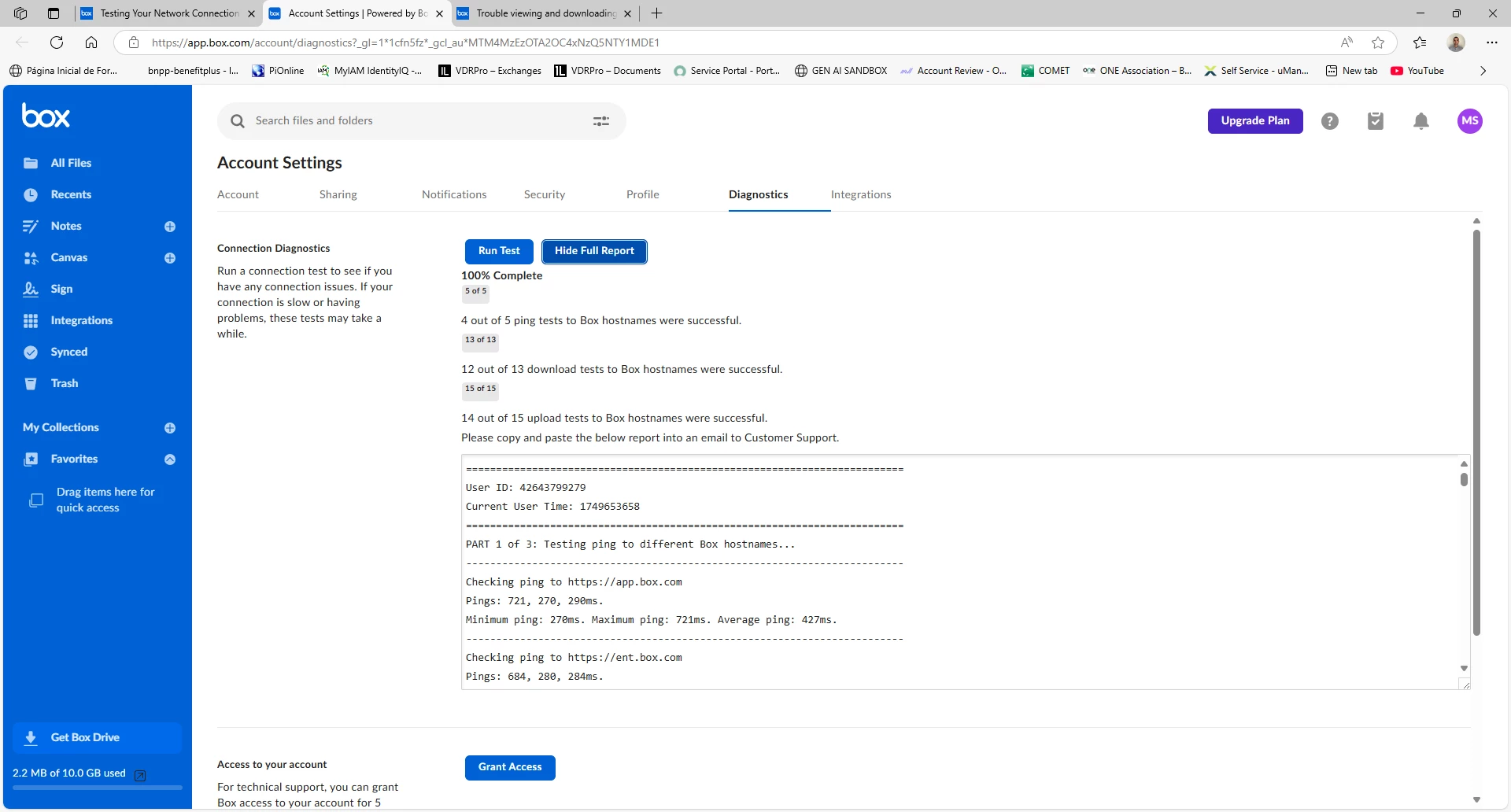Expand bookmarks bar overflow chevron
Viewport: 1511px width, 812px height.
(x=1483, y=71)
